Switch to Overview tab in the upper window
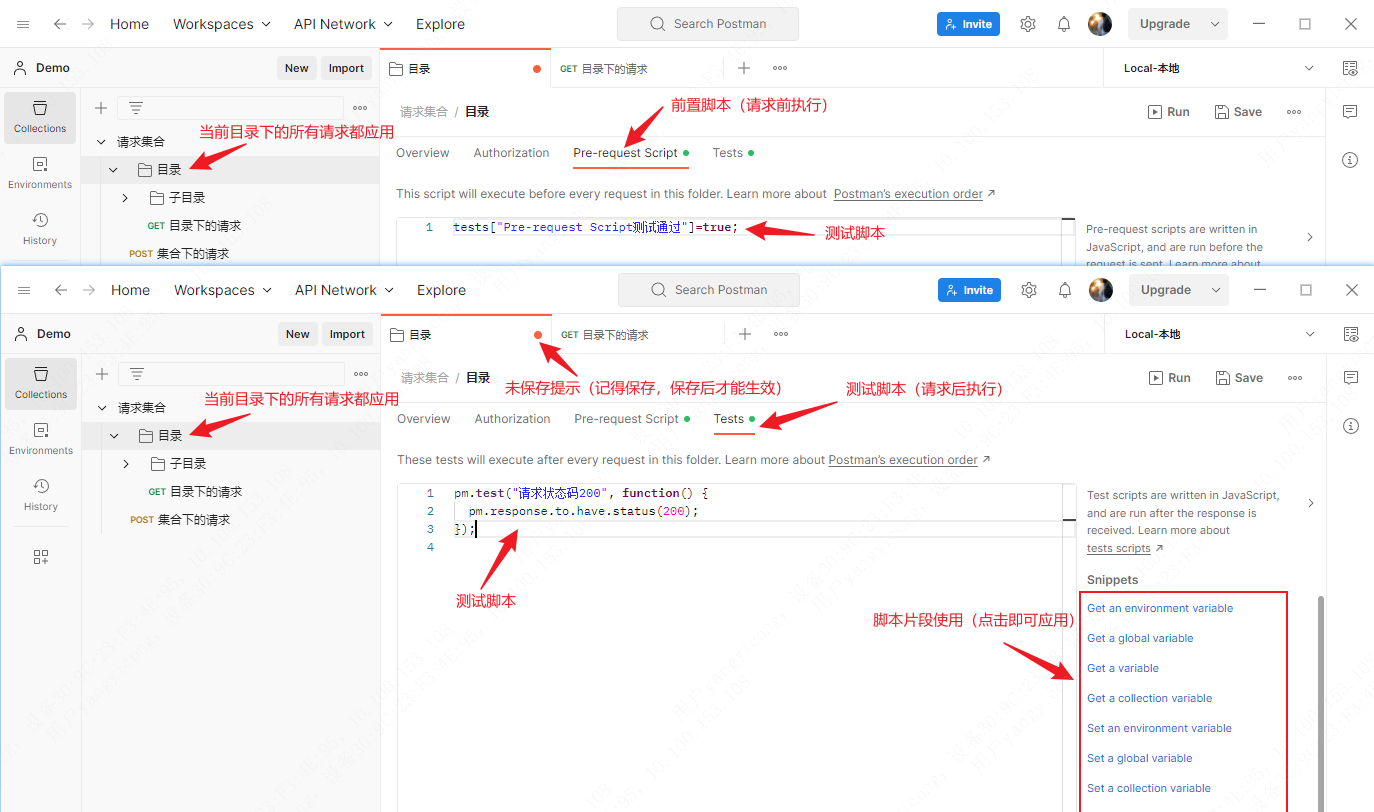Image resolution: width=1374 pixels, height=812 pixels. pos(423,153)
